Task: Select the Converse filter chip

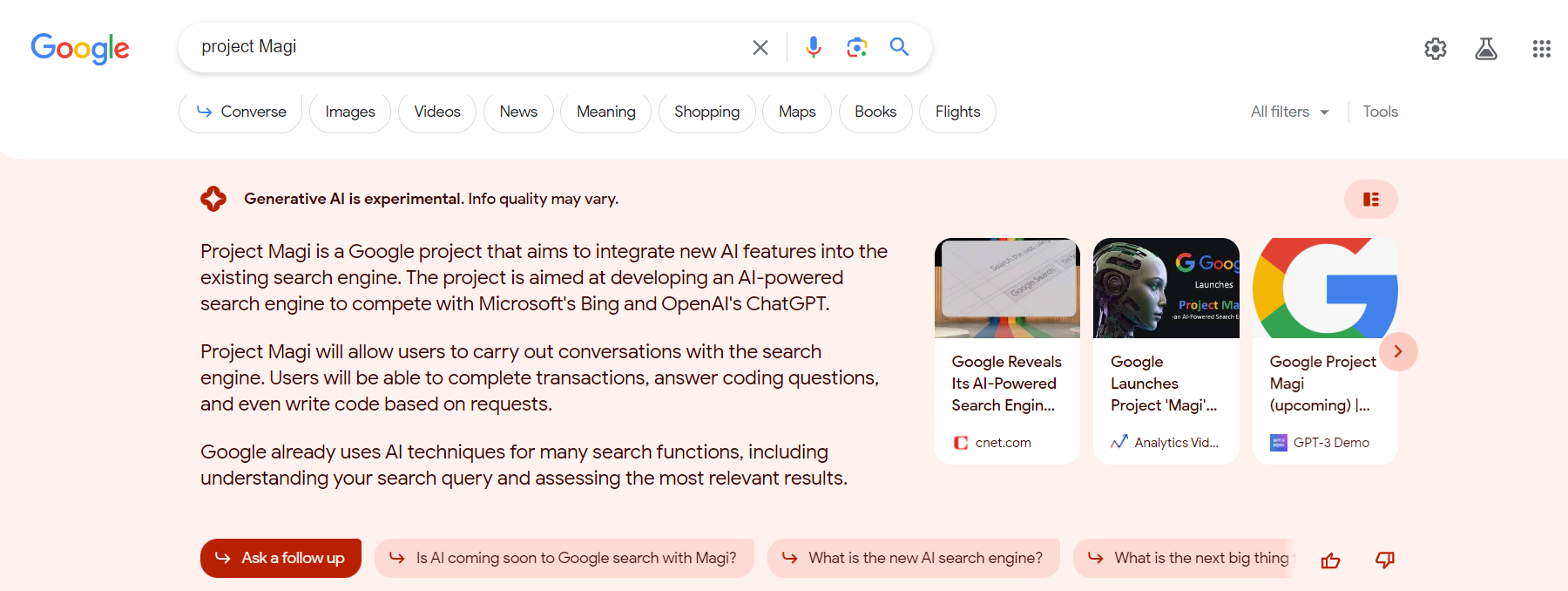Action: [240, 112]
